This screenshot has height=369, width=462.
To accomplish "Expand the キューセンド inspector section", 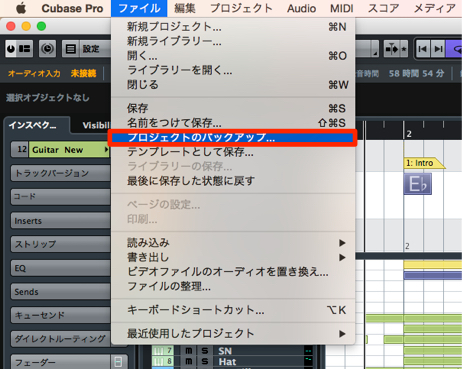I will click(61, 315).
